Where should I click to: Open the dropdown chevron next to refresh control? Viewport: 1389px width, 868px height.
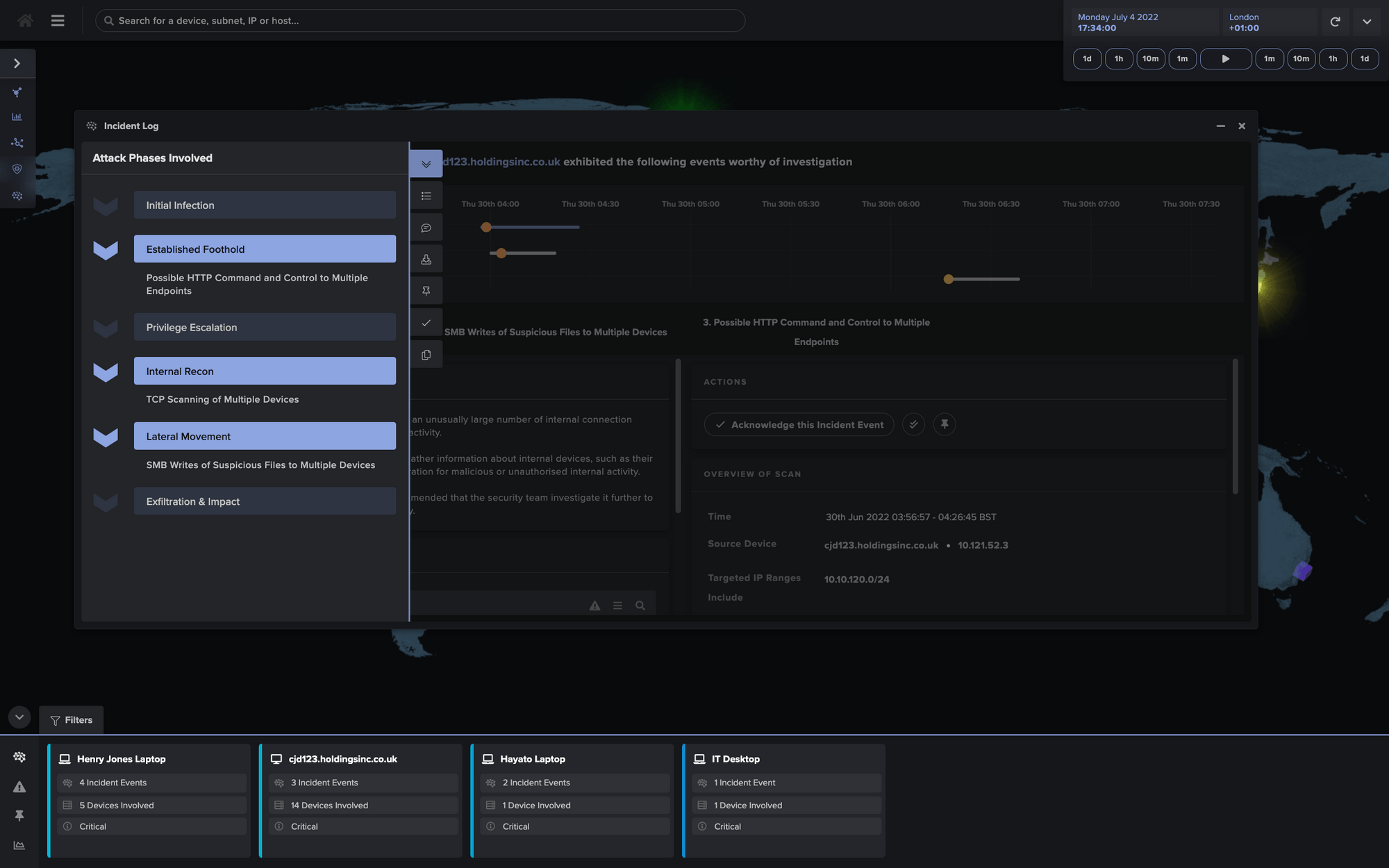1366,22
